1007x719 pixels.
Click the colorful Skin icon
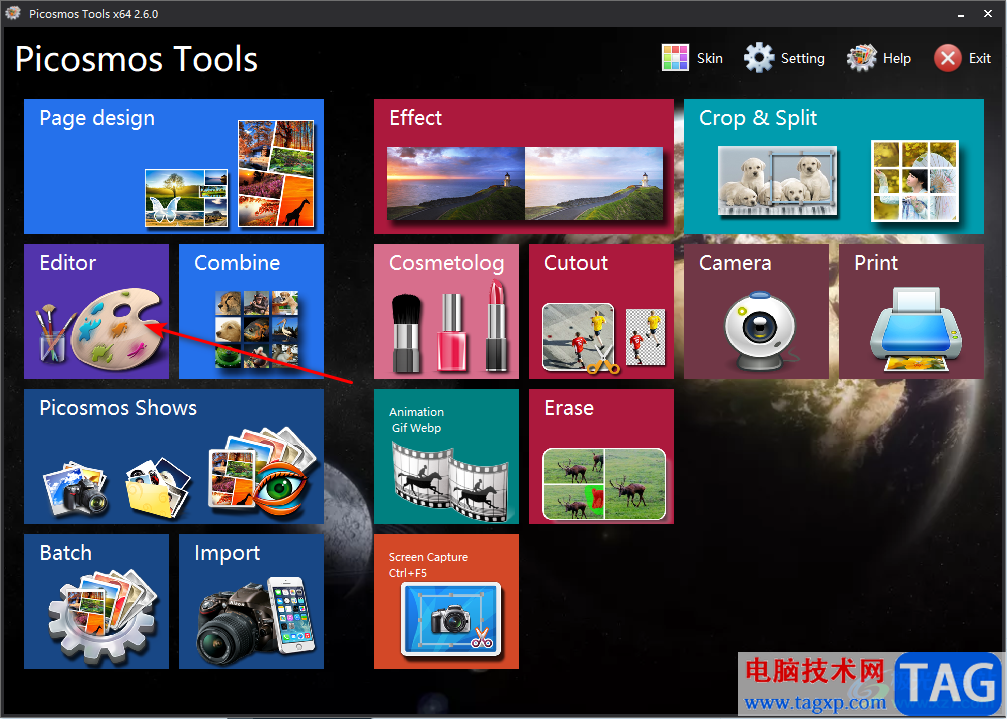pyautogui.click(x=675, y=58)
